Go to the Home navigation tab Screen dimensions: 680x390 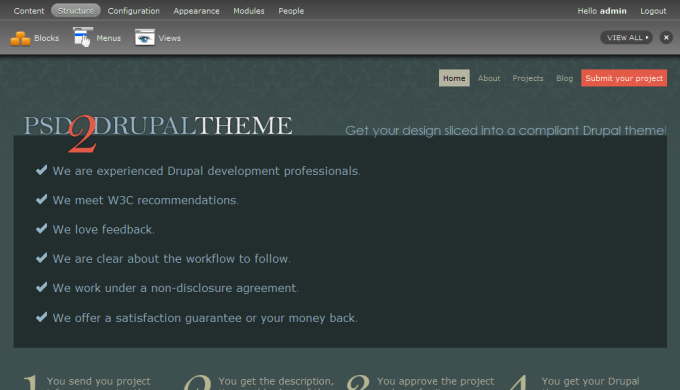pyautogui.click(x=454, y=78)
